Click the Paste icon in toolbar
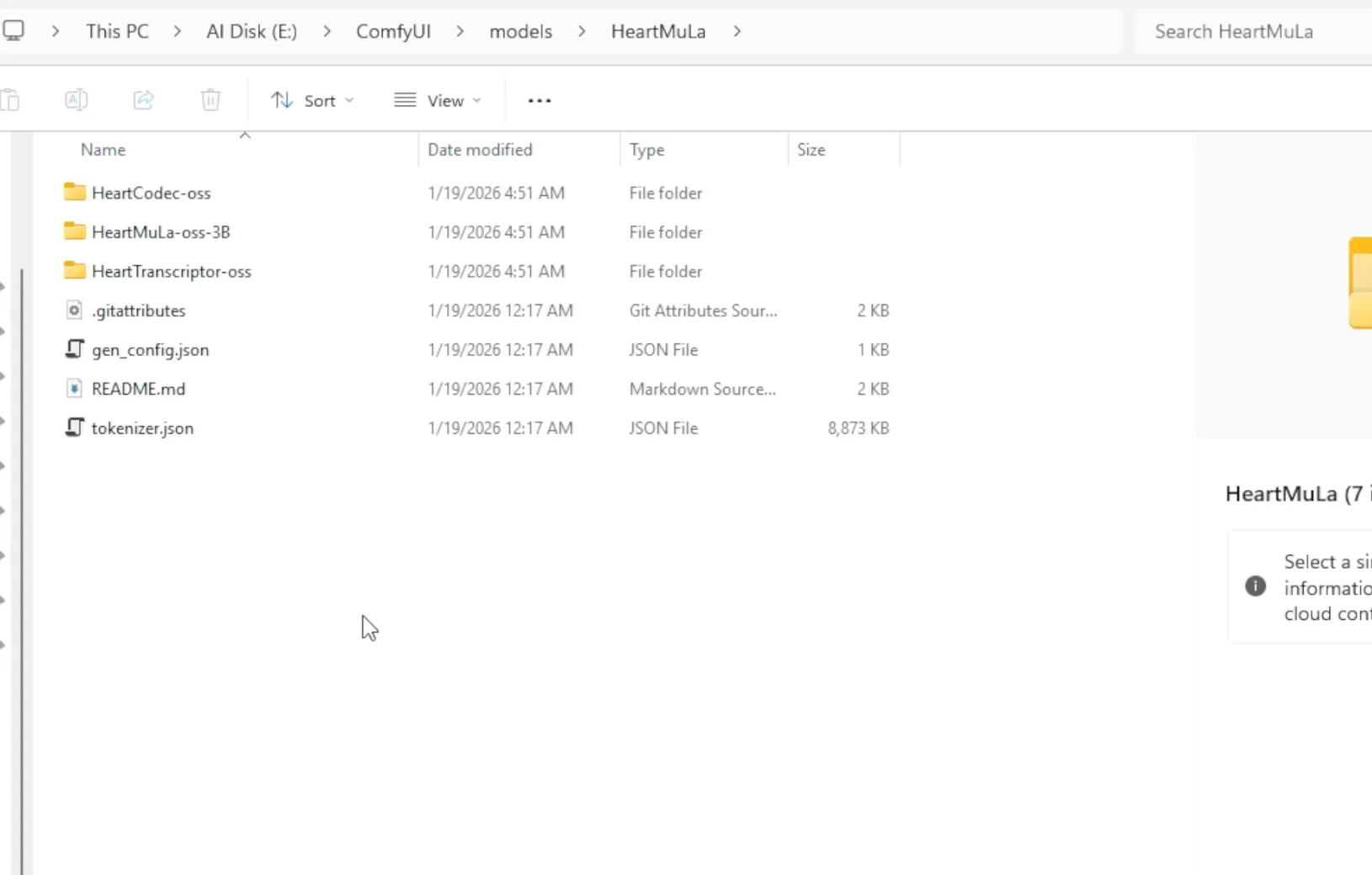 click(x=11, y=99)
